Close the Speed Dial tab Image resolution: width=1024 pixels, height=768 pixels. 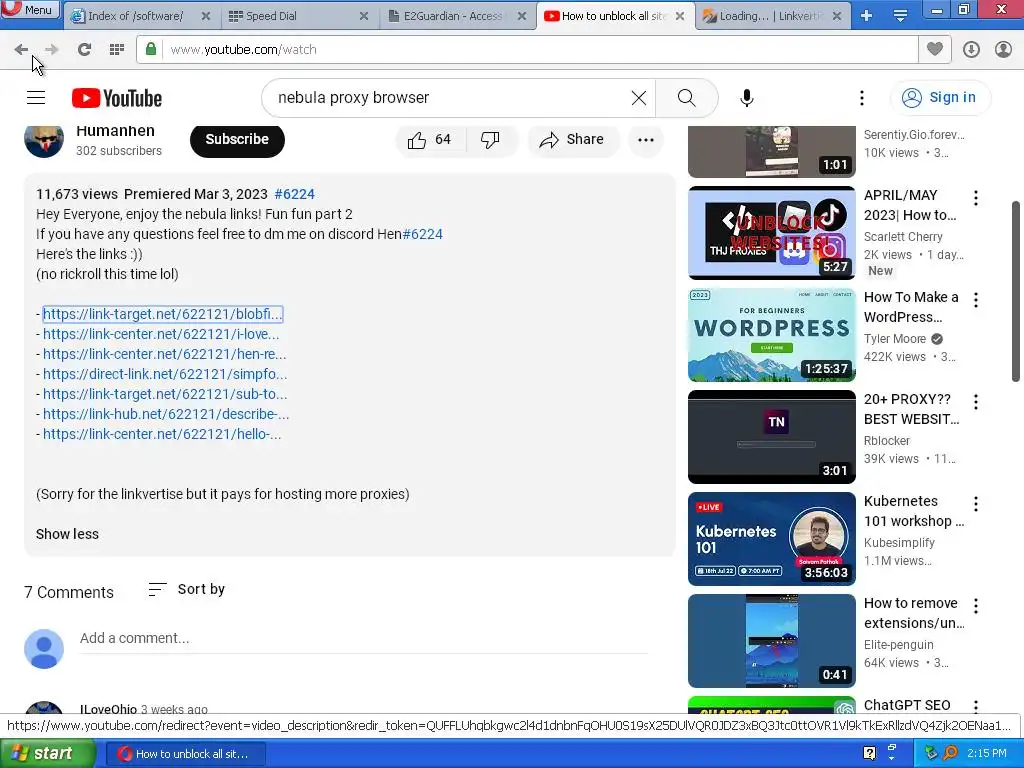[364, 16]
